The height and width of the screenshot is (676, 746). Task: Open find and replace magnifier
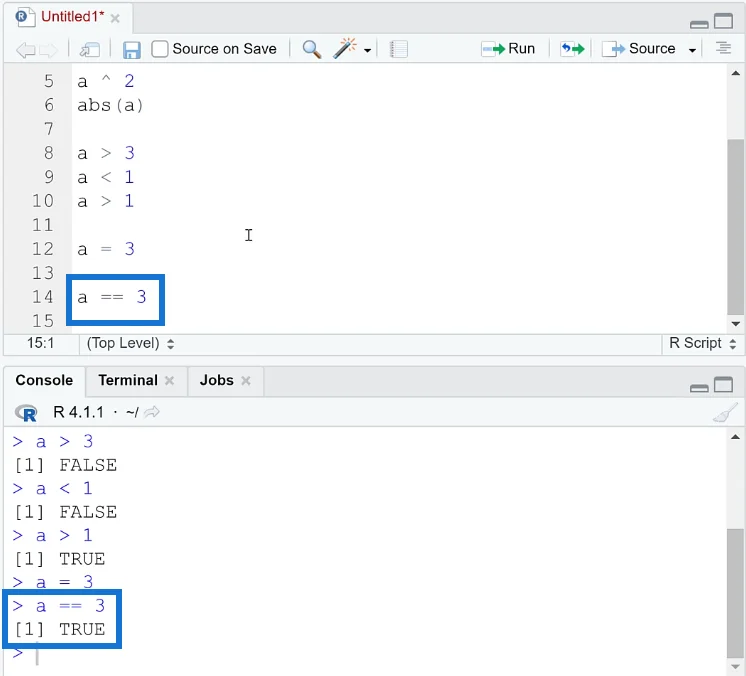coord(312,49)
